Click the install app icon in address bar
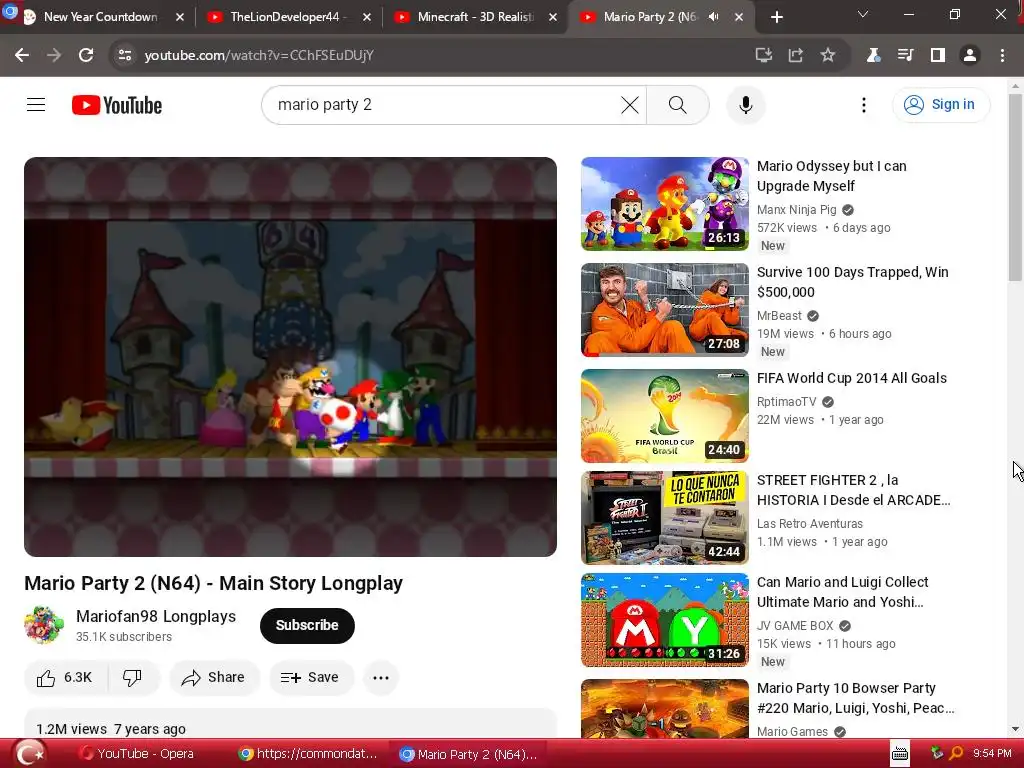Image resolution: width=1024 pixels, height=768 pixels. (763, 56)
